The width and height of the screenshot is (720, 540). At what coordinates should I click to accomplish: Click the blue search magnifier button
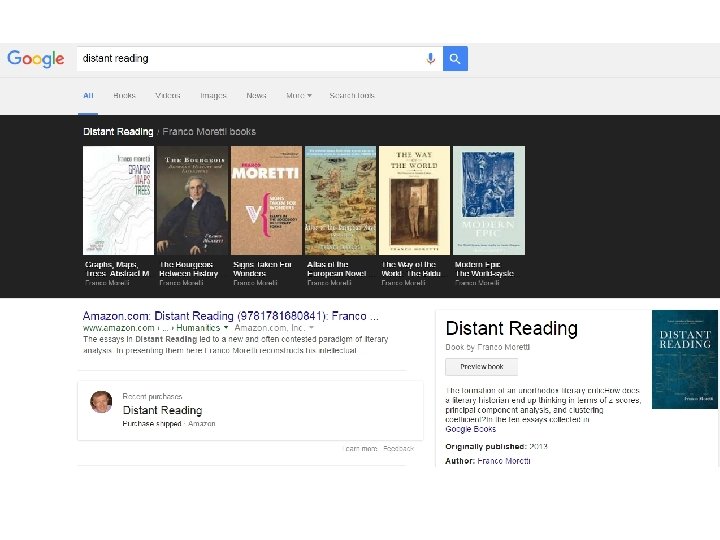455,58
